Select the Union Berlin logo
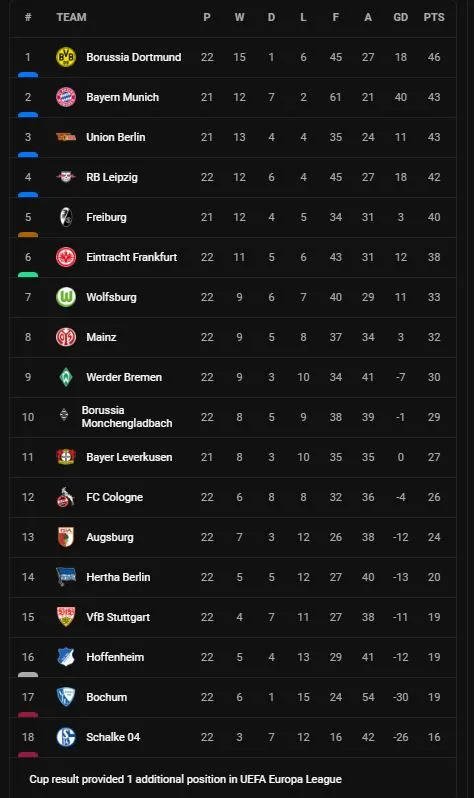 coord(66,137)
